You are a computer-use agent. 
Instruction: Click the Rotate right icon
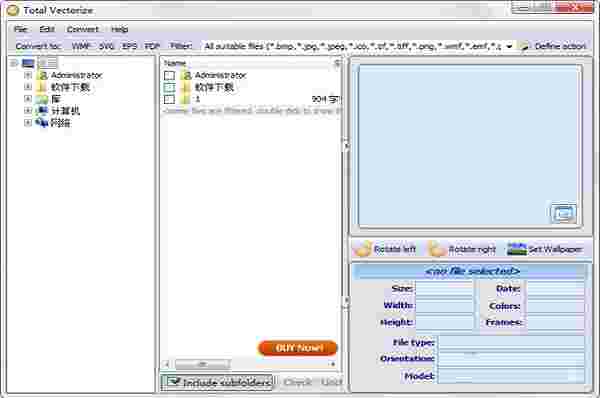437,249
